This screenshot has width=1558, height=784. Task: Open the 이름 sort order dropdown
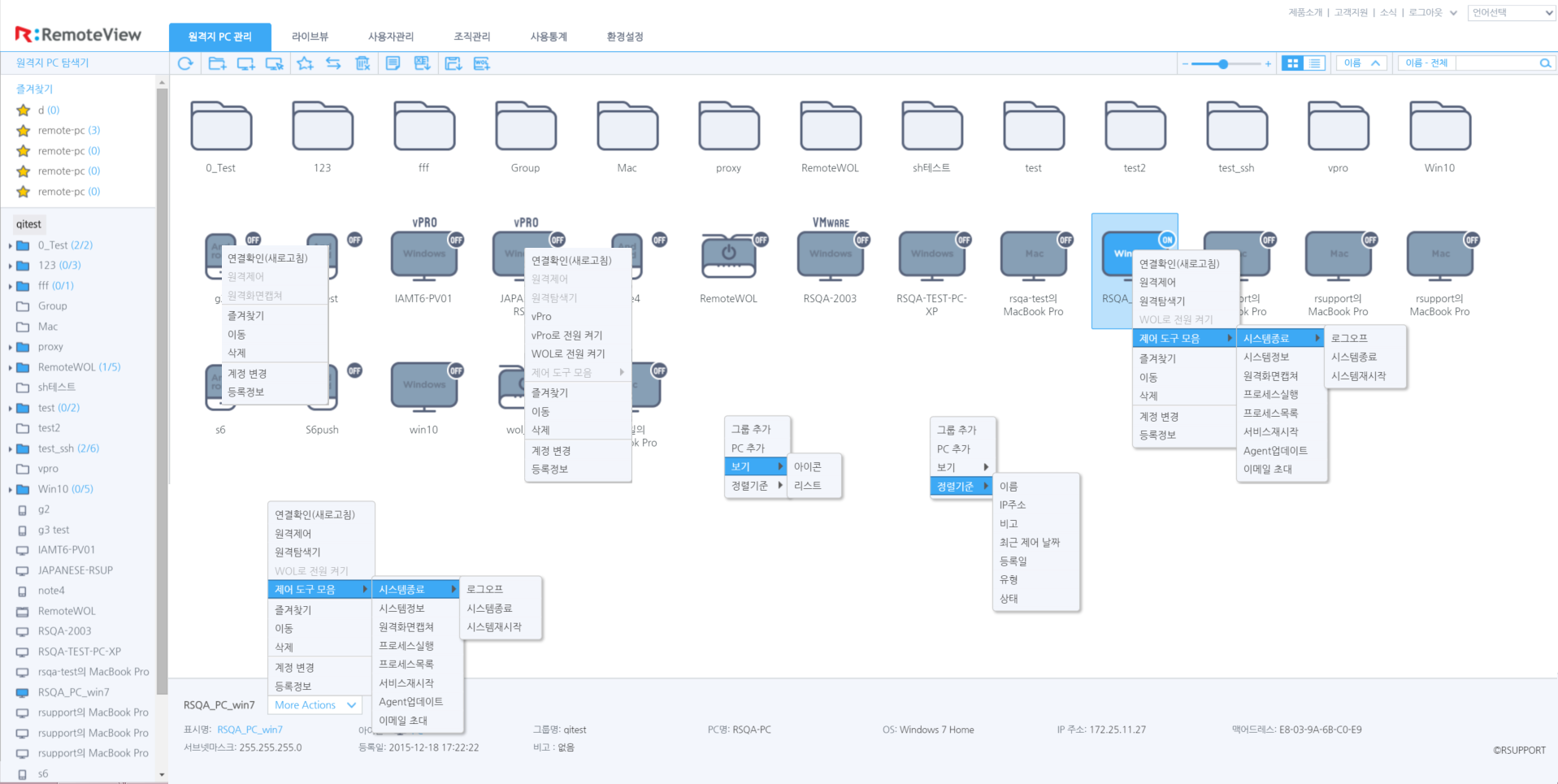1361,63
